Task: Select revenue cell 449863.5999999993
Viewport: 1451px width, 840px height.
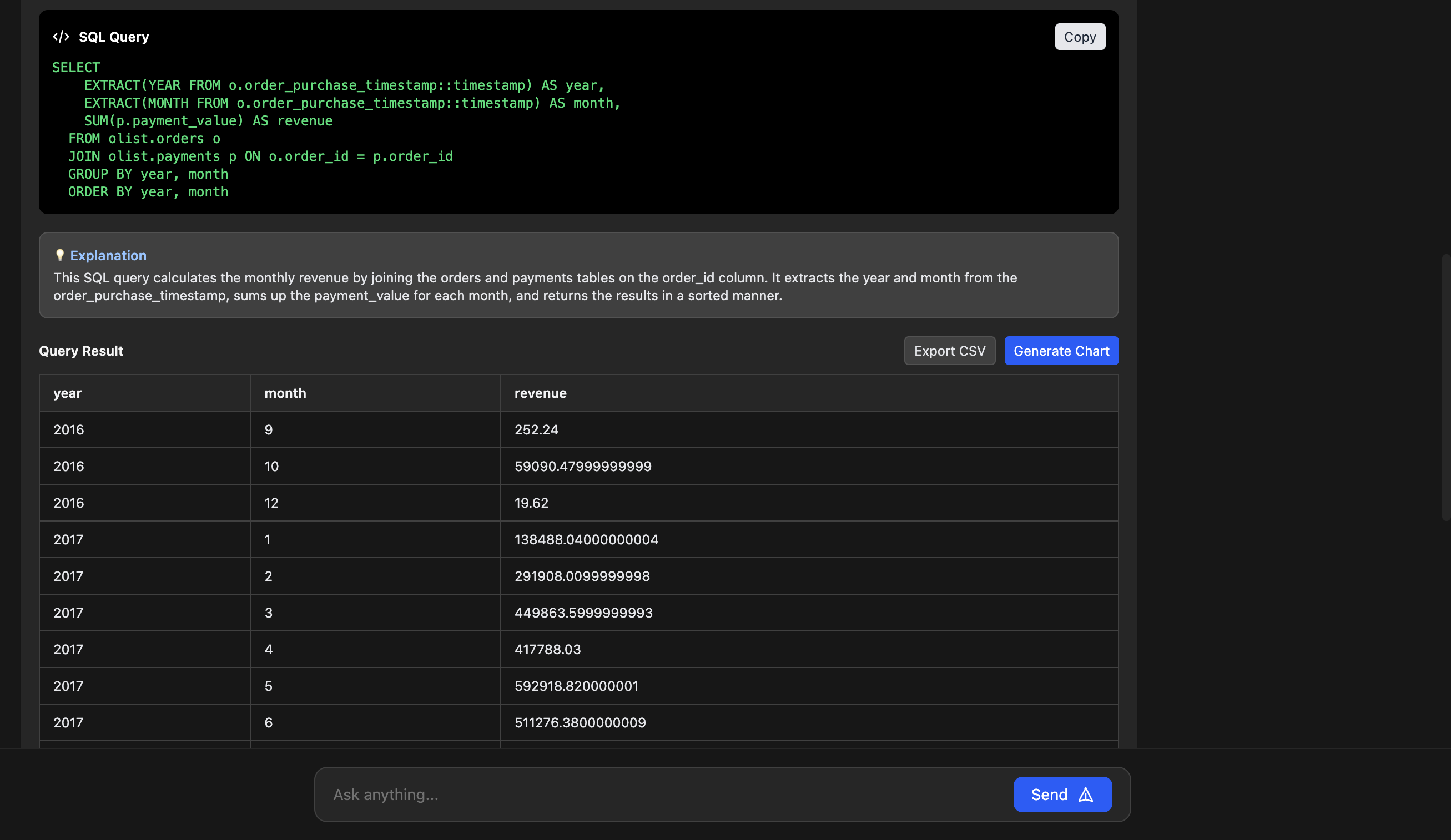Action: (x=809, y=613)
